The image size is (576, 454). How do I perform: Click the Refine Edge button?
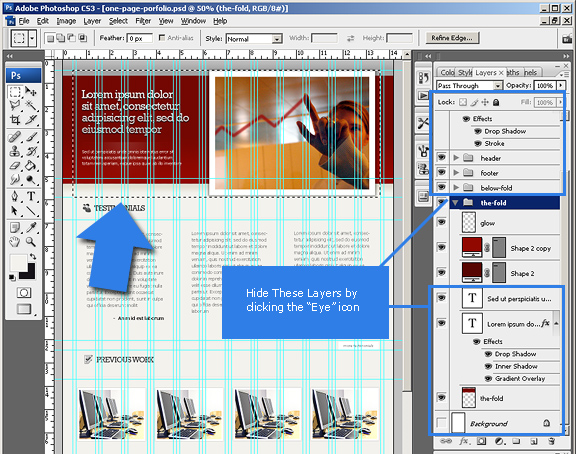click(452, 38)
